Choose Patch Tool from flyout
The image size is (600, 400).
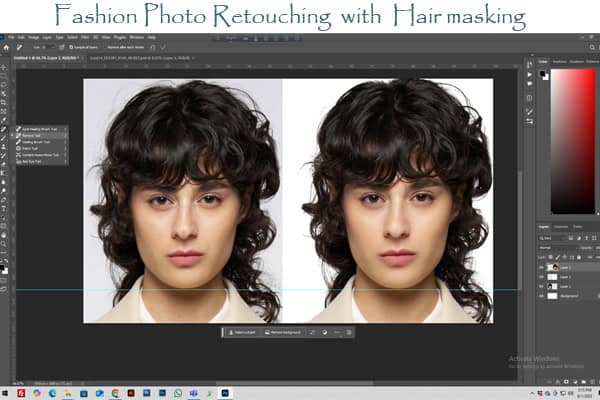coord(42,149)
